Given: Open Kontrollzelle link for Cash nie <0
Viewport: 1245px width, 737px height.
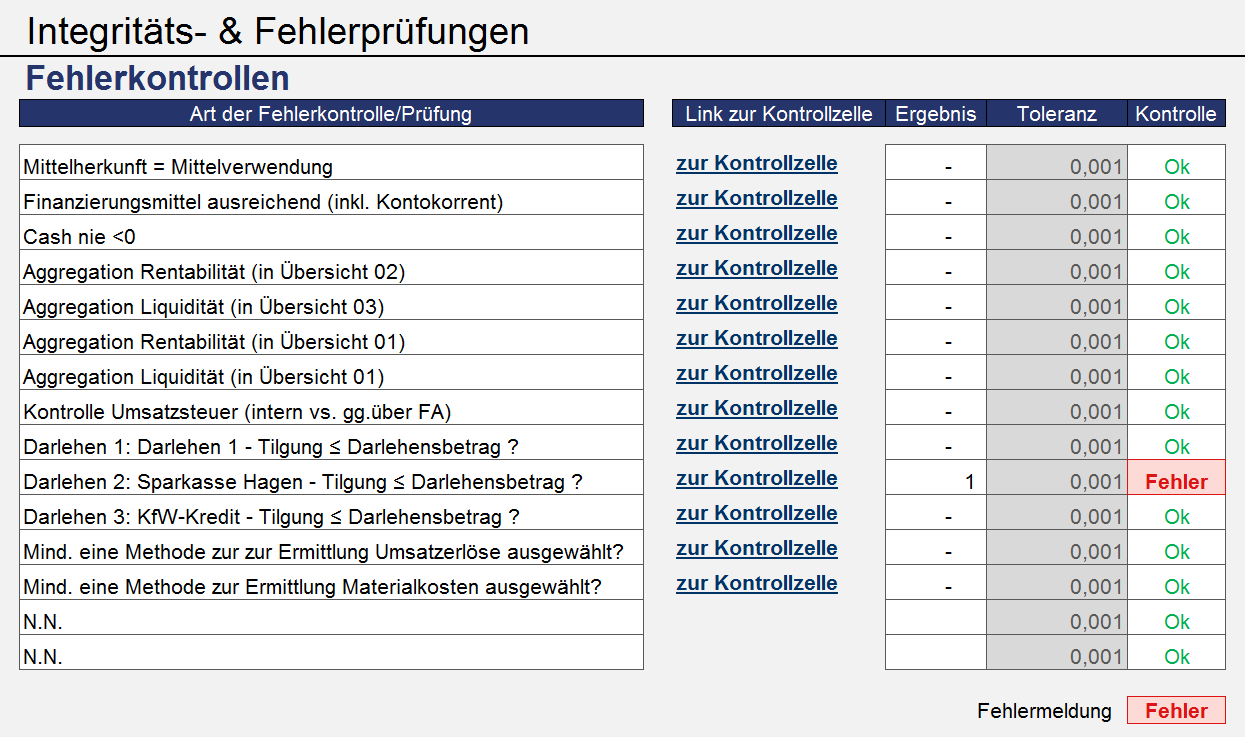Looking at the screenshot, I should 757,233.
